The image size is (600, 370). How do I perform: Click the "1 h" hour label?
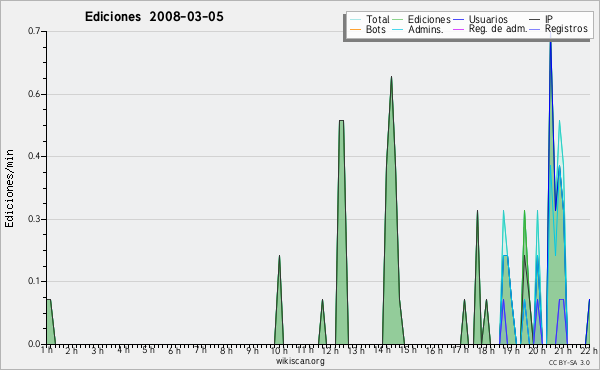(x=47, y=350)
